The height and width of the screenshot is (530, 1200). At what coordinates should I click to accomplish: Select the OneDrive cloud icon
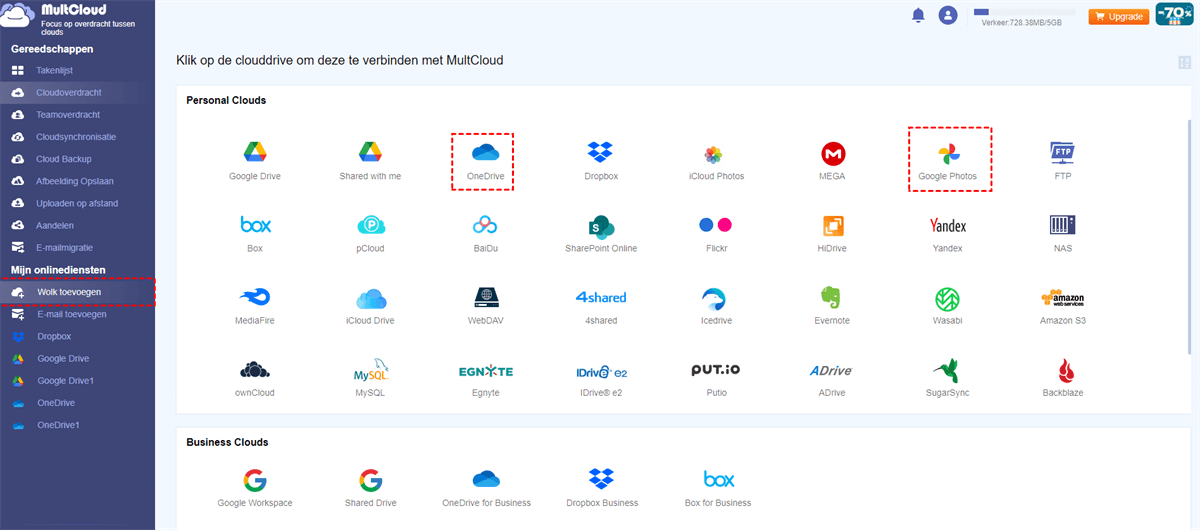(485, 152)
